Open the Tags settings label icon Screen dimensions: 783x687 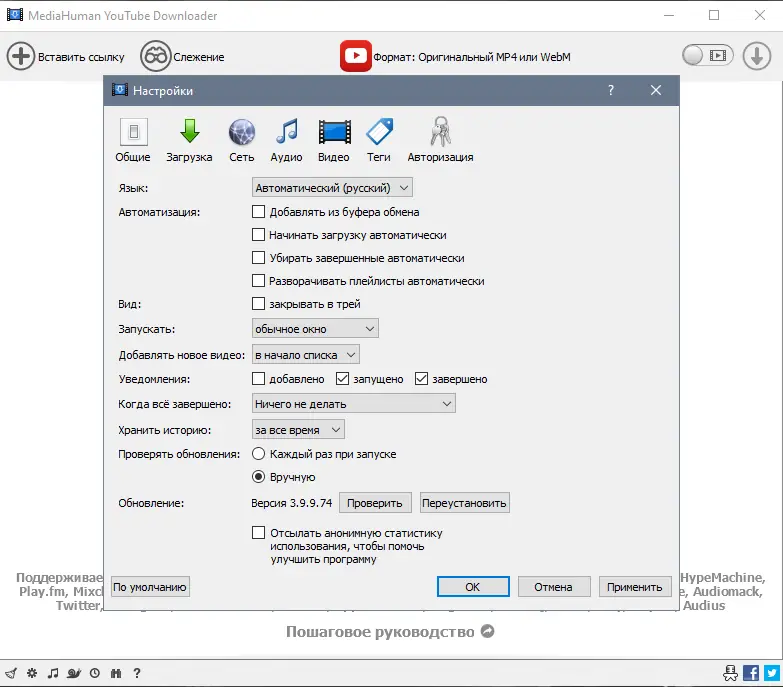(x=380, y=131)
